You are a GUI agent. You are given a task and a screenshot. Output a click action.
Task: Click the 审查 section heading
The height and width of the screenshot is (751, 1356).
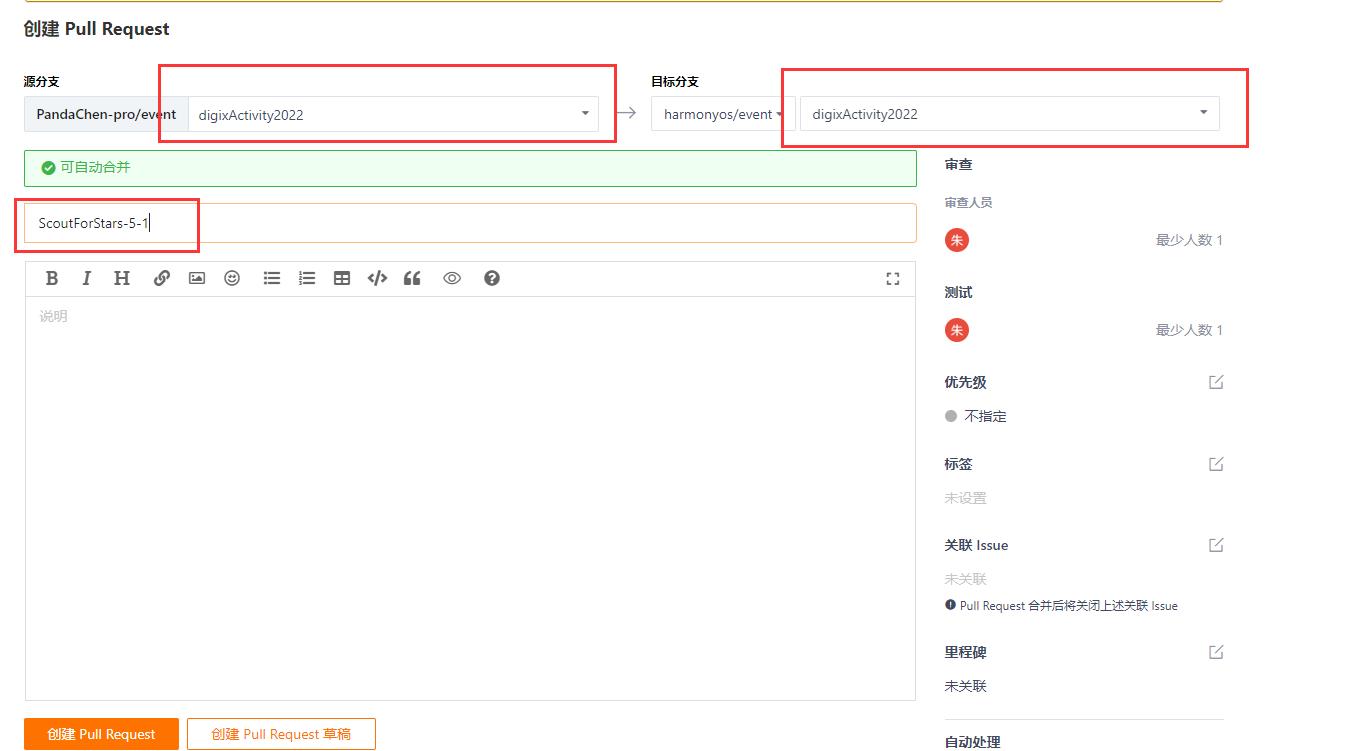[959, 164]
